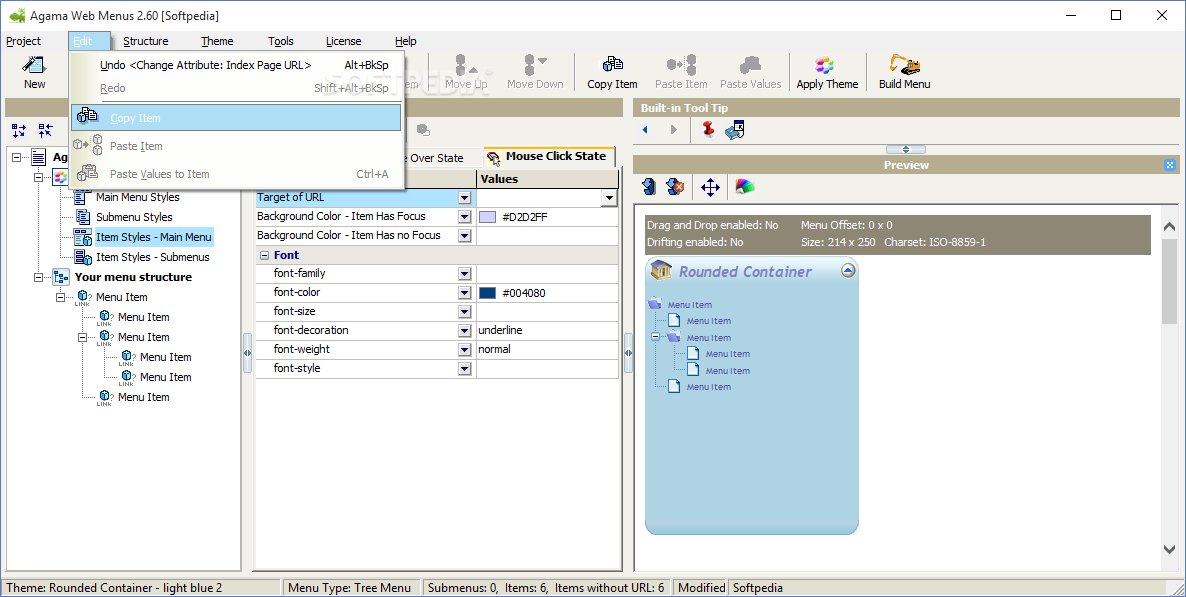
Task: Click the New project toolbar icon
Action: tap(34, 65)
